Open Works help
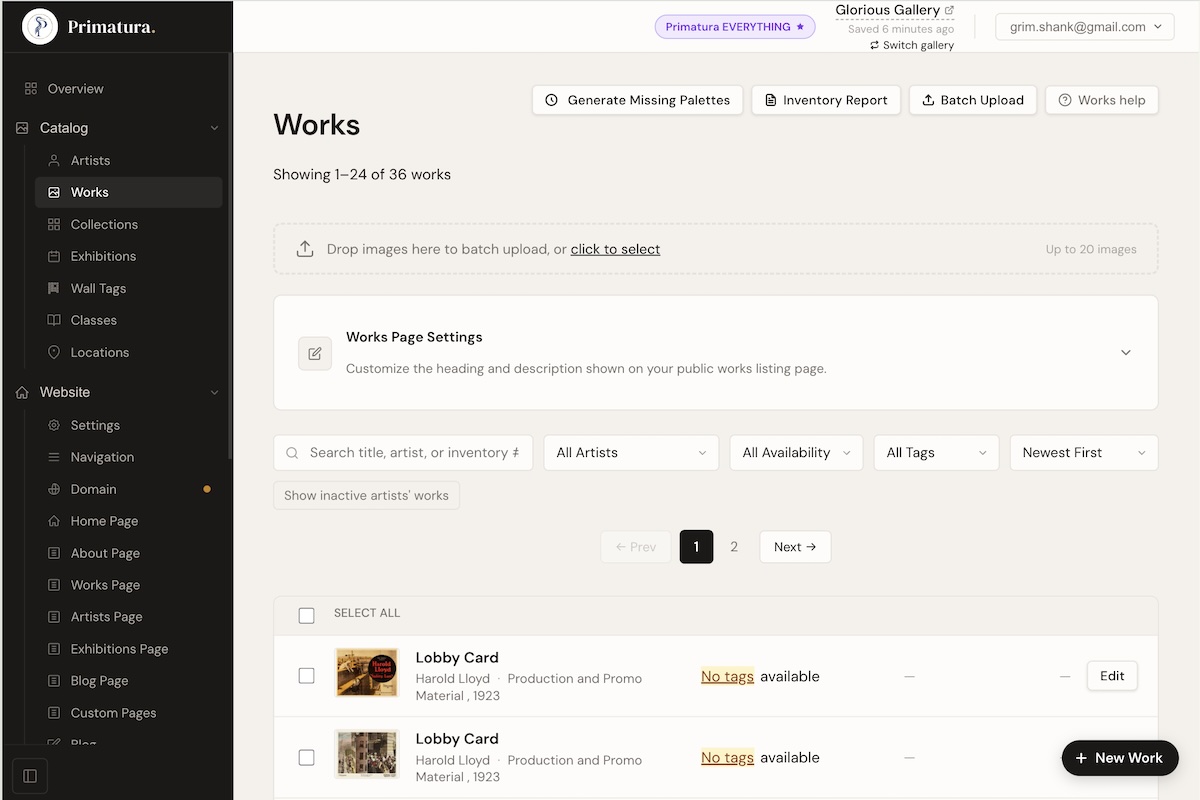The width and height of the screenshot is (1200, 800). (1102, 100)
